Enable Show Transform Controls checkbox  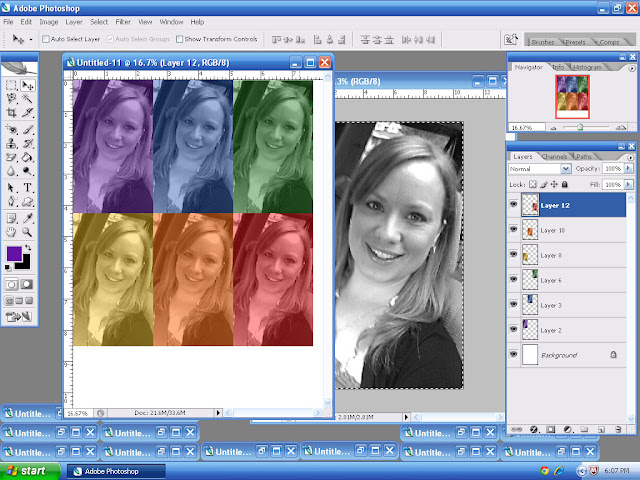click(179, 39)
